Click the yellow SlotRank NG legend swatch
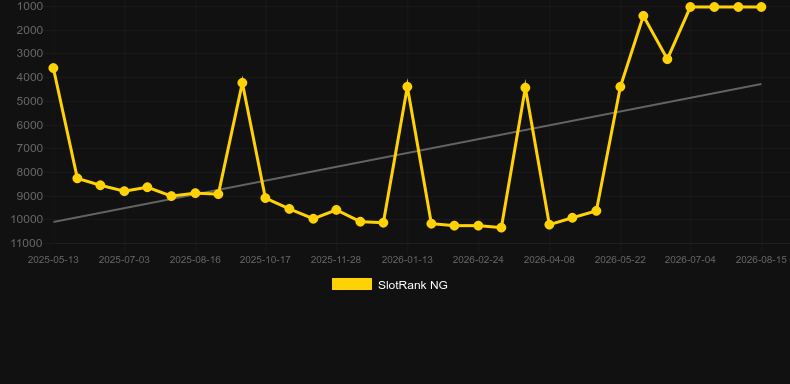The width and height of the screenshot is (790, 384). 352,284
